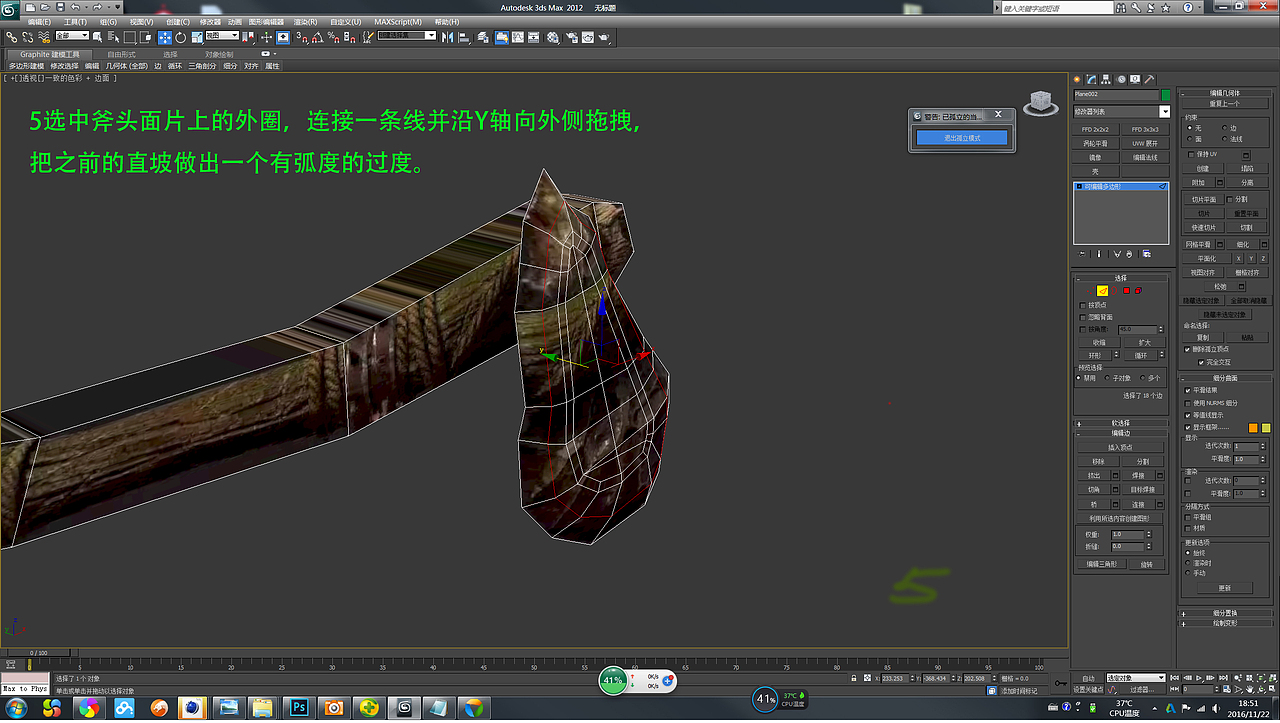Select Element sub-object level icon

[1138, 291]
